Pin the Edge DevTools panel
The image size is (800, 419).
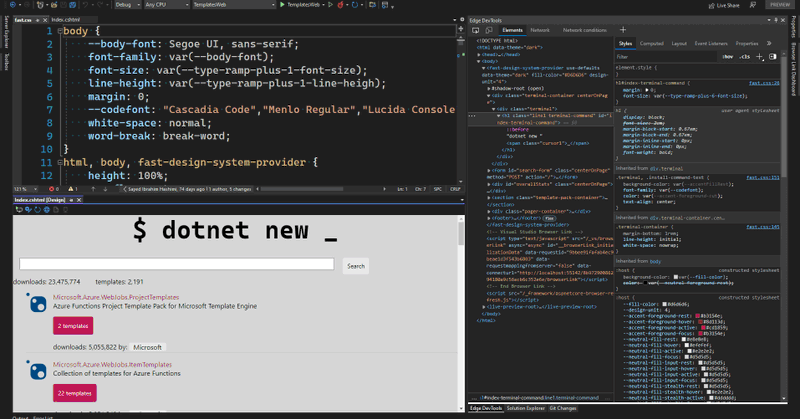(x=776, y=20)
